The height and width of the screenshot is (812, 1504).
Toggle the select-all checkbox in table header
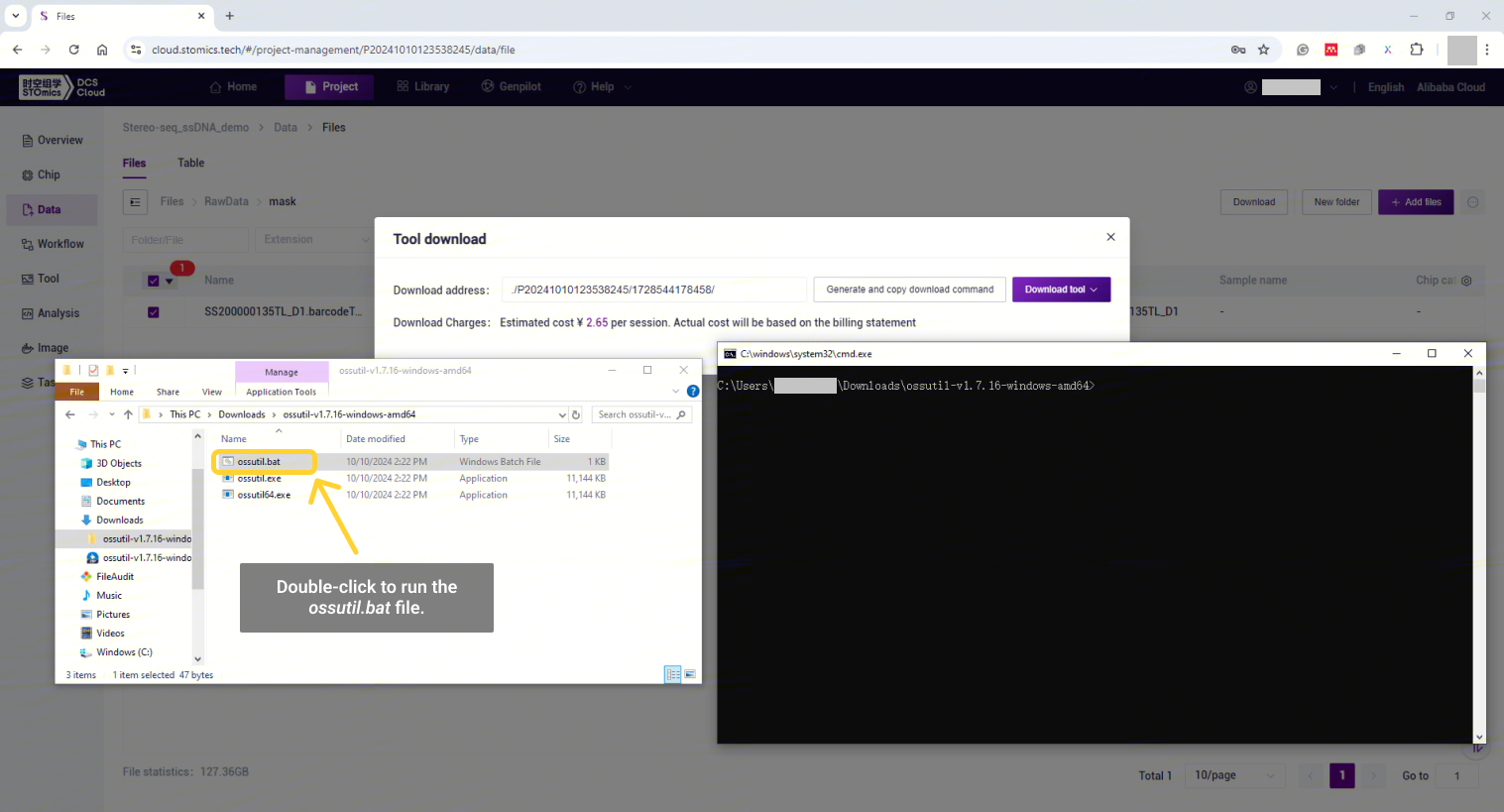[x=154, y=281]
